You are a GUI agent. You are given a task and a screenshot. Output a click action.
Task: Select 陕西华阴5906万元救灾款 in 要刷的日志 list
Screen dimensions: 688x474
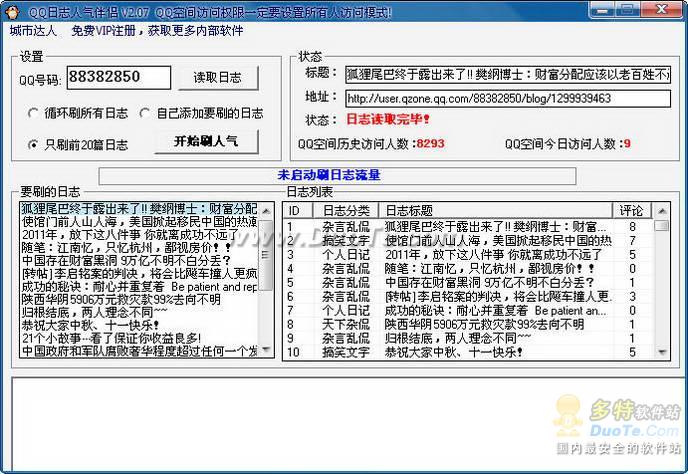tap(140, 300)
